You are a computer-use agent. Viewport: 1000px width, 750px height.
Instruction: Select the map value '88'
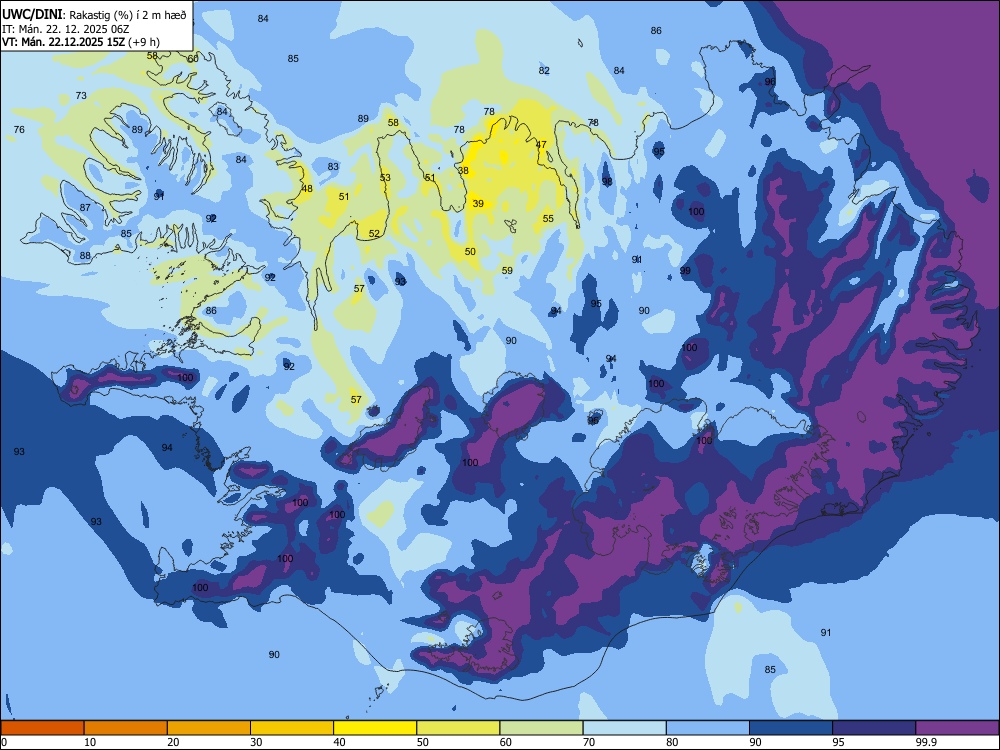click(x=85, y=256)
